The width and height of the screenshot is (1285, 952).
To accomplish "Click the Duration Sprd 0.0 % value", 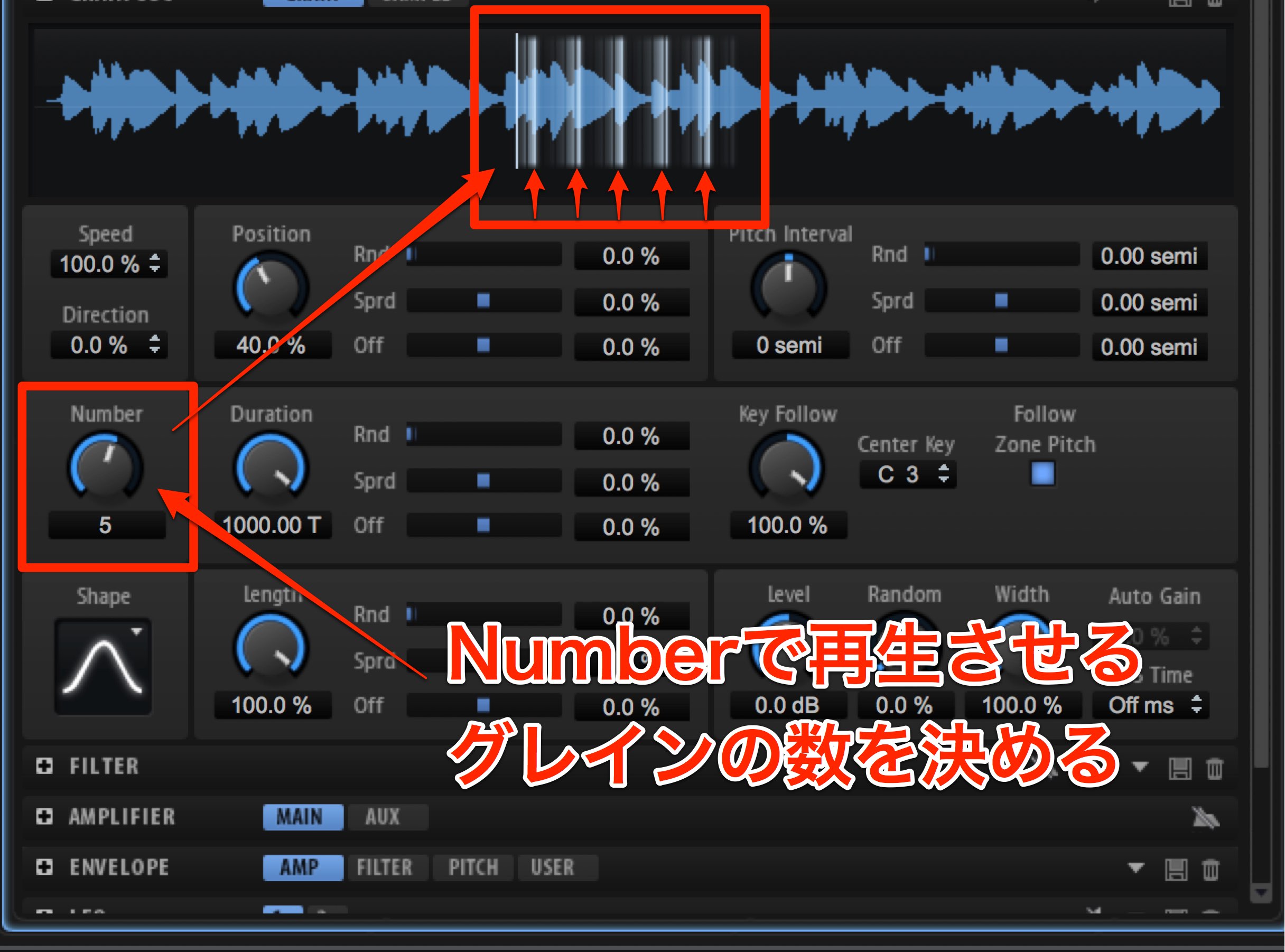I will coord(631,482).
